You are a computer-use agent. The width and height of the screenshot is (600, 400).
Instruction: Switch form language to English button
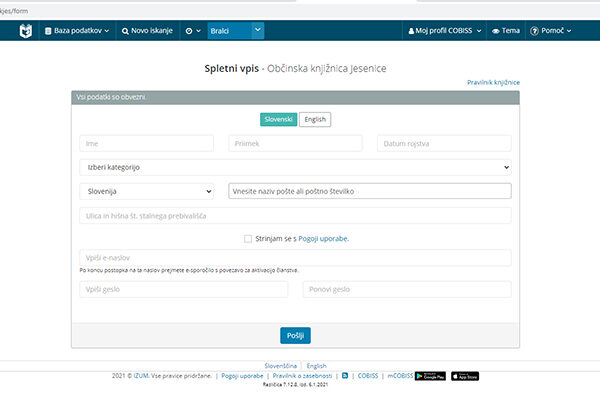point(315,119)
